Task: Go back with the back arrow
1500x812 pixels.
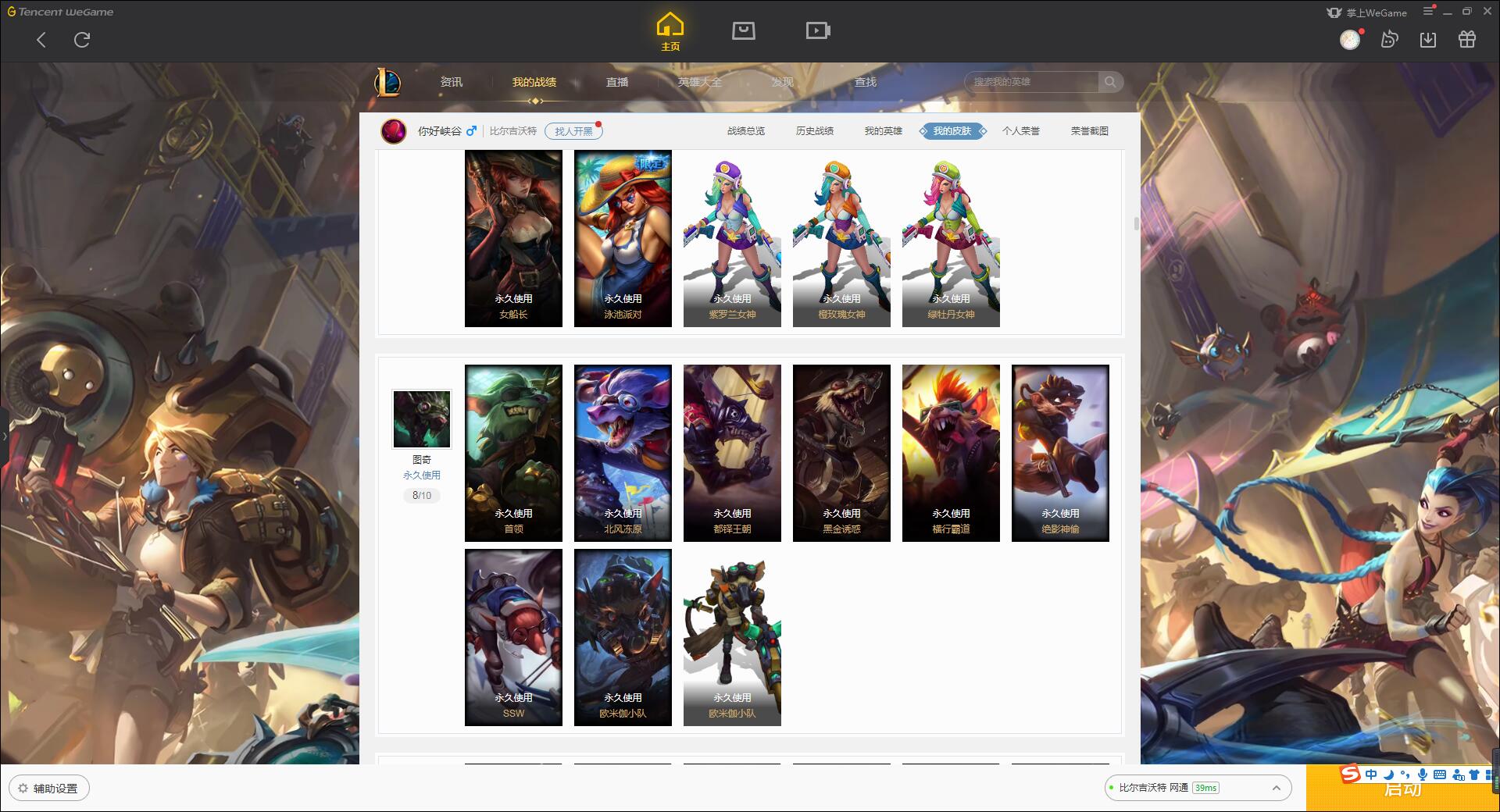Action: pyautogui.click(x=41, y=40)
